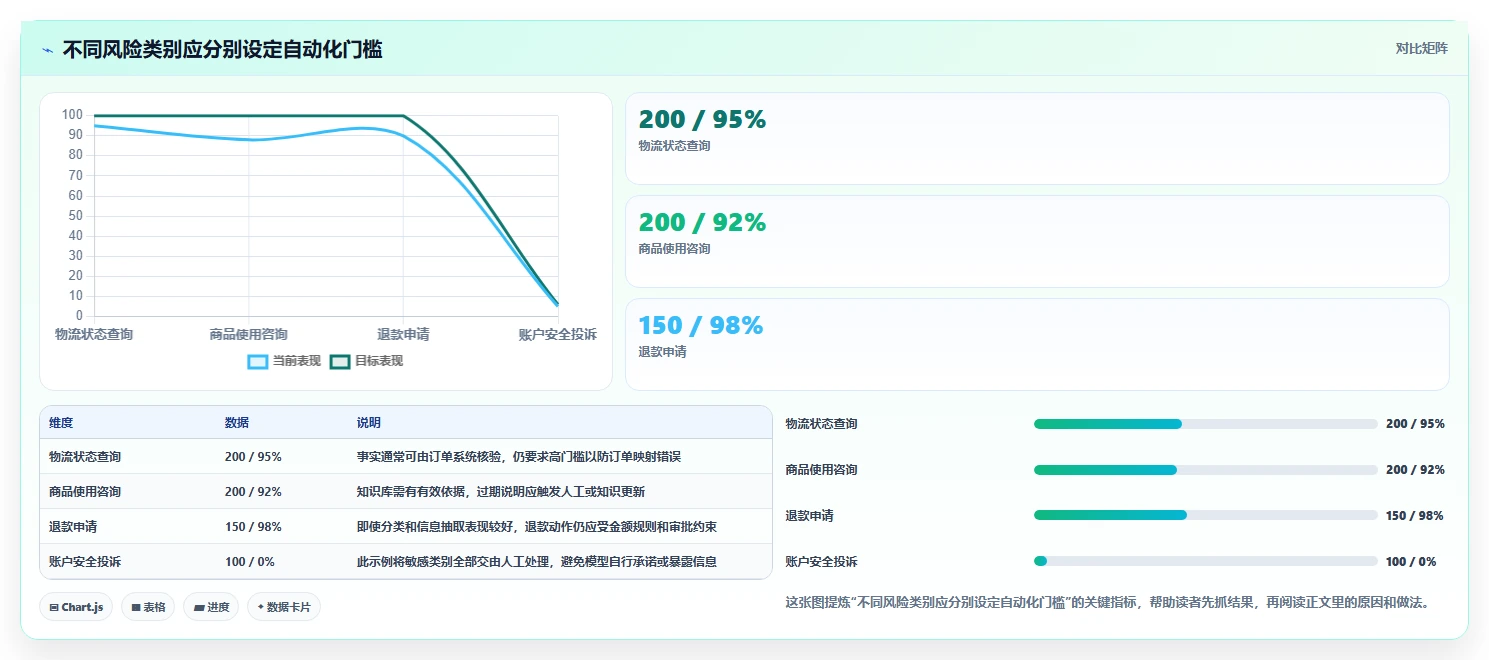Image resolution: width=1489 pixels, height=660 pixels.
Task: Click the title 不同风险类别应分别设定自动化门槛
Action: coord(222,49)
